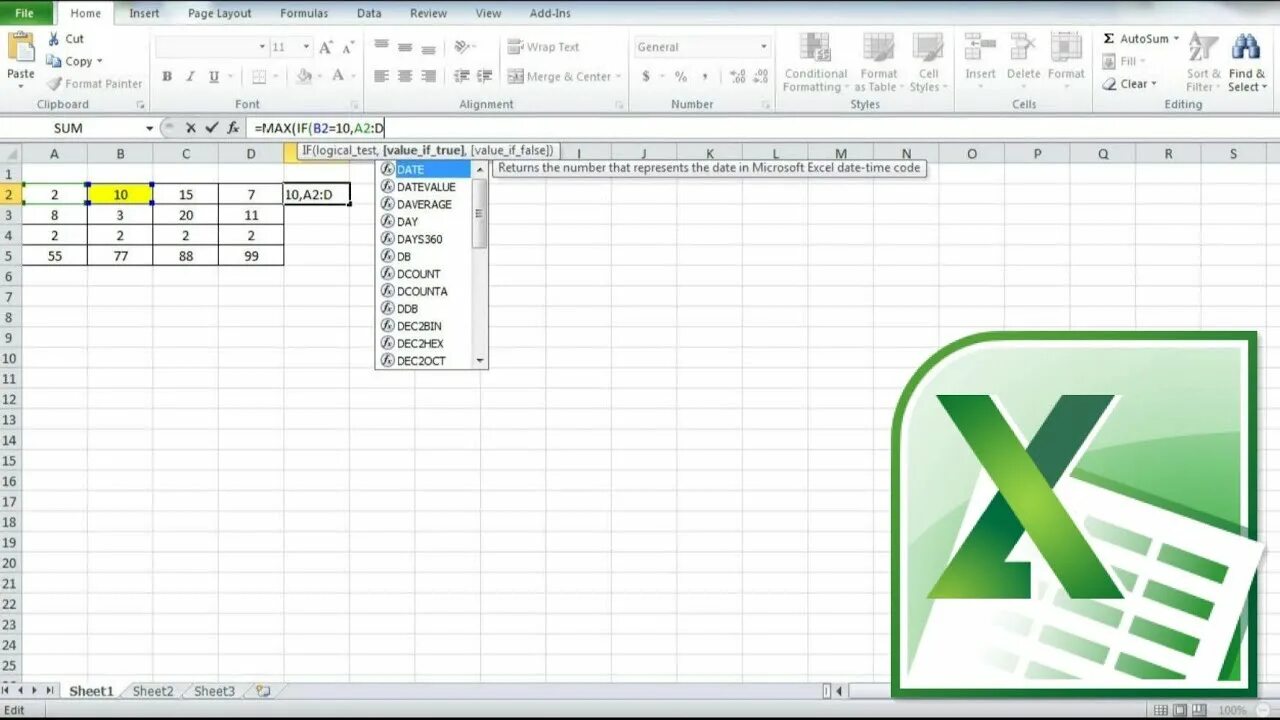Click the AutoSum sigma icon

tap(1109, 39)
